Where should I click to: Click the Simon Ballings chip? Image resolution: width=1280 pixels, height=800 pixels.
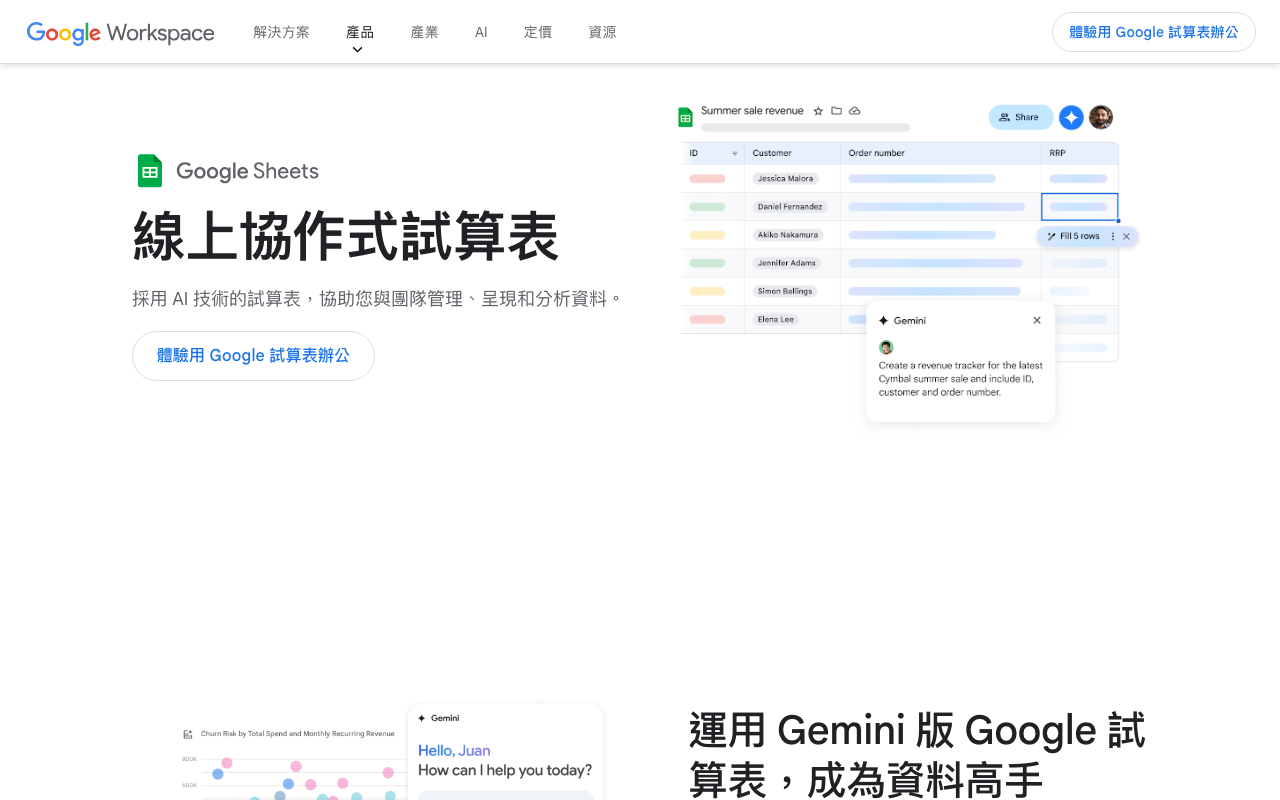pos(785,291)
